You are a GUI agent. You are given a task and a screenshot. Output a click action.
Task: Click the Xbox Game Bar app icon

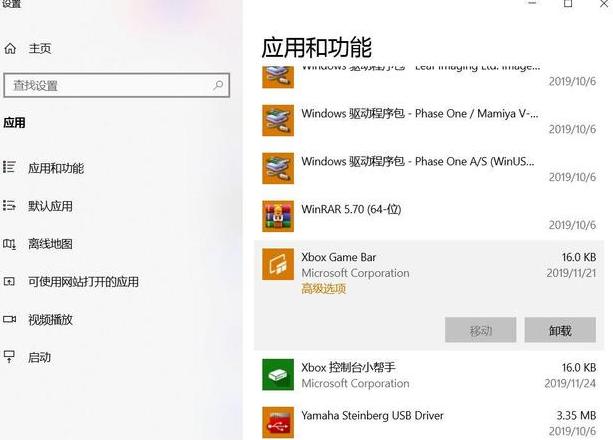pyautogui.click(x=278, y=264)
